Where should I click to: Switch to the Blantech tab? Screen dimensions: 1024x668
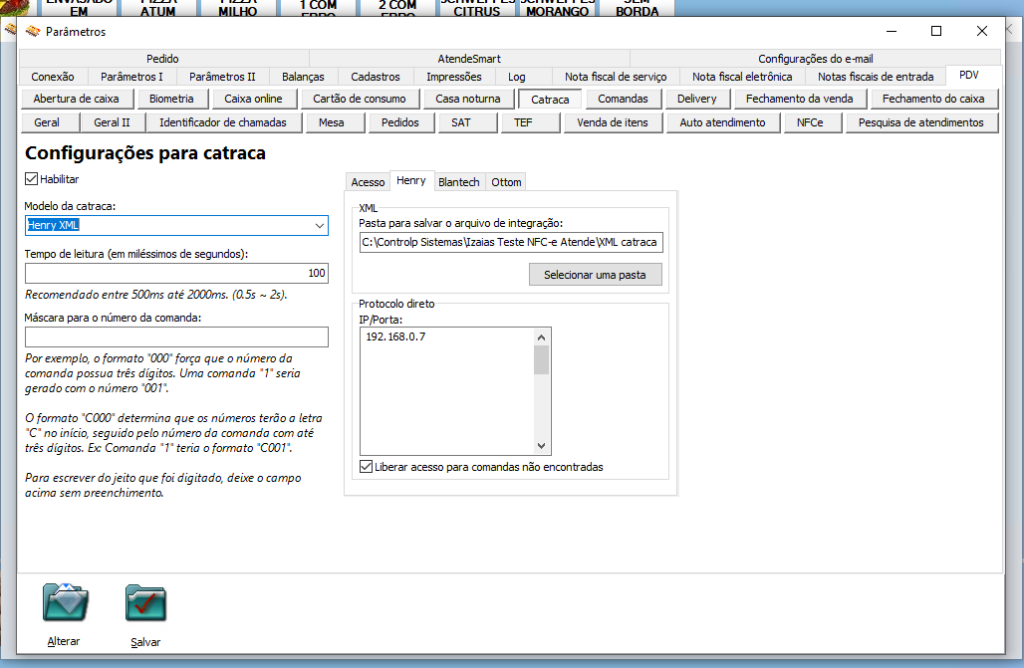[x=459, y=181]
